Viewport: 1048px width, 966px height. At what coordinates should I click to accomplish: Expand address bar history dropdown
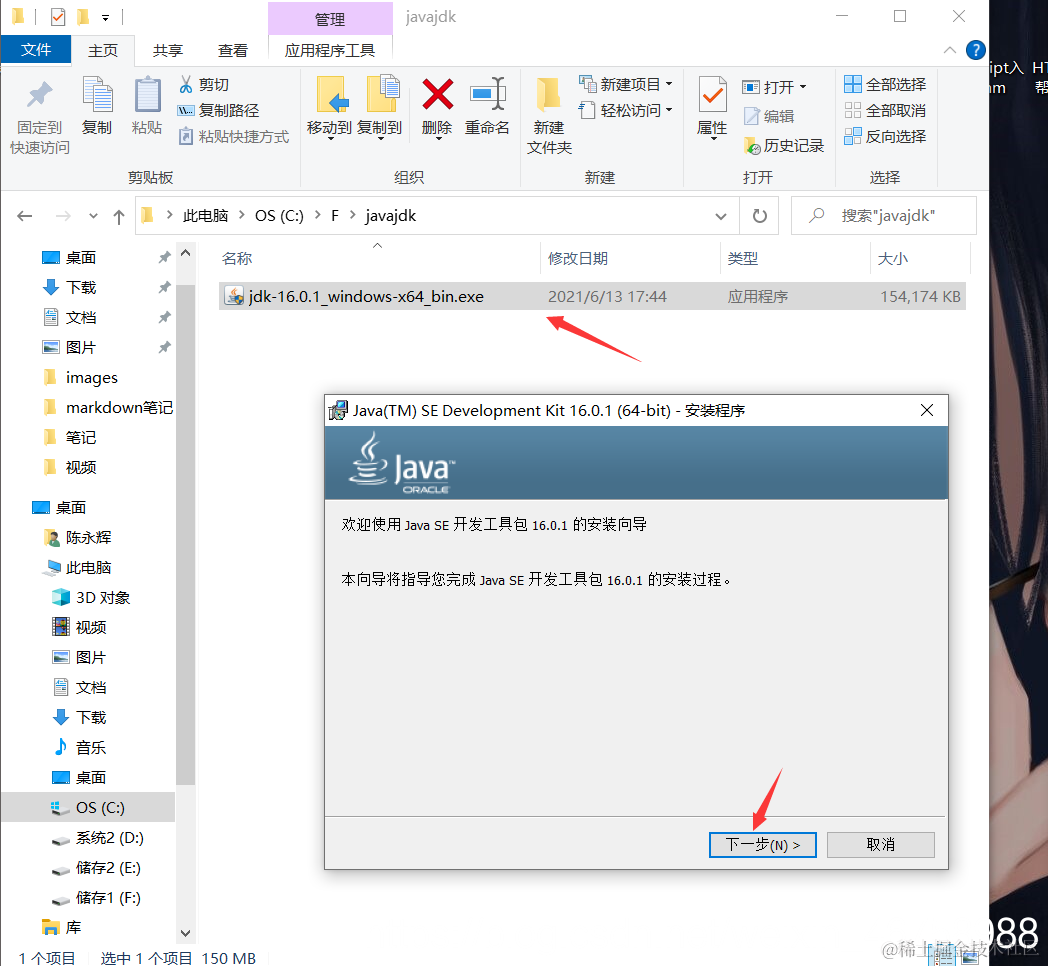(x=720, y=216)
